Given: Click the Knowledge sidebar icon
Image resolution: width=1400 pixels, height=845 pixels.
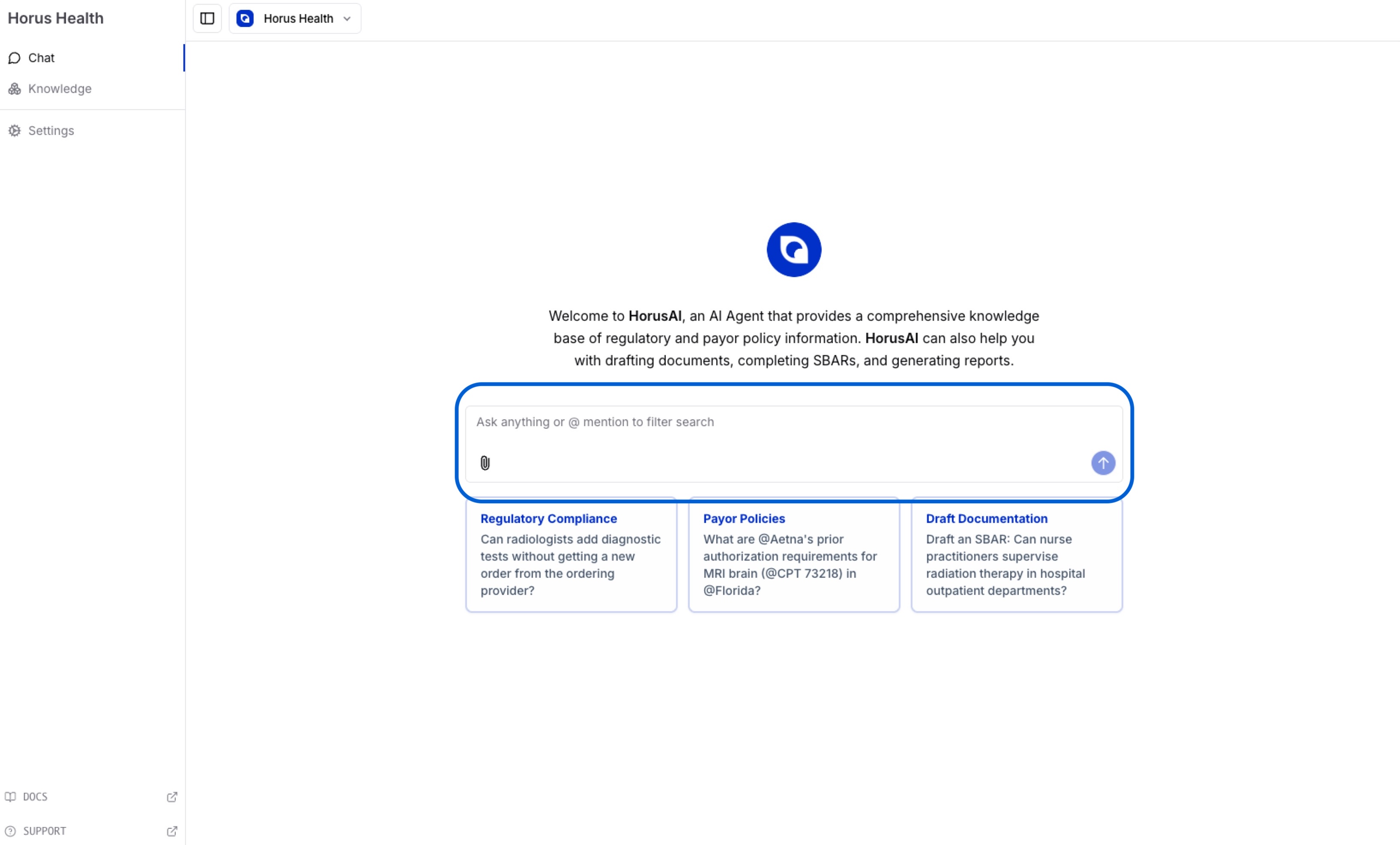Looking at the screenshot, I should (x=15, y=89).
